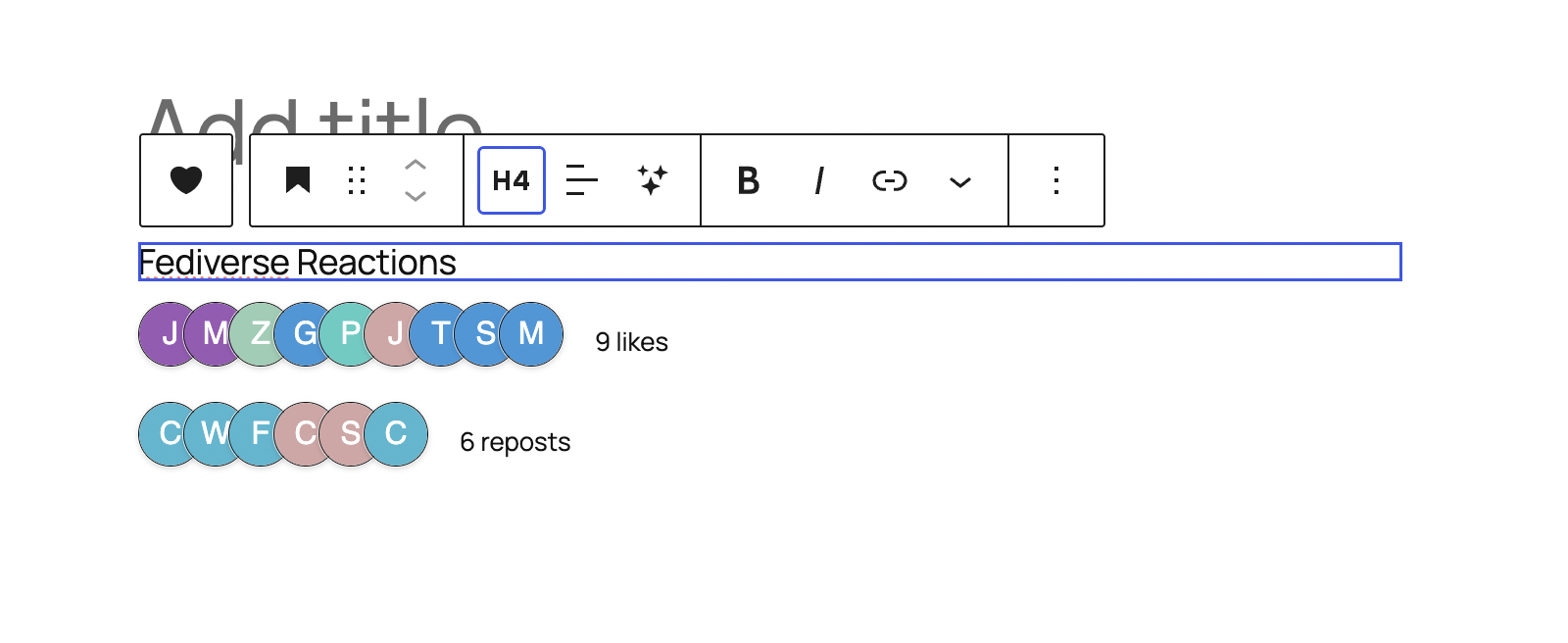The width and height of the screenshot is (1568, 643).
Task: Open the 9 likes list
Action: click(632, 342)
